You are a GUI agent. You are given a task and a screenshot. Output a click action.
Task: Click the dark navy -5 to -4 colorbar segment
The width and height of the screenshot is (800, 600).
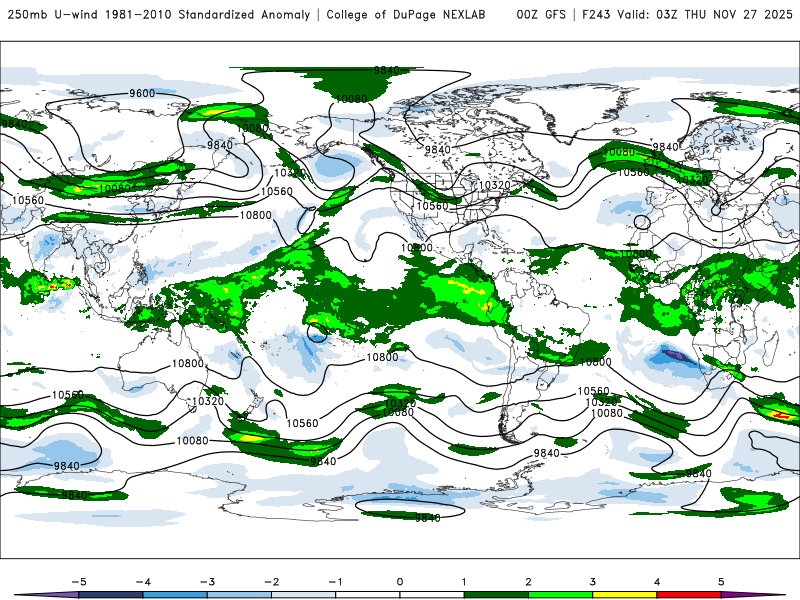tap(111, 595)
